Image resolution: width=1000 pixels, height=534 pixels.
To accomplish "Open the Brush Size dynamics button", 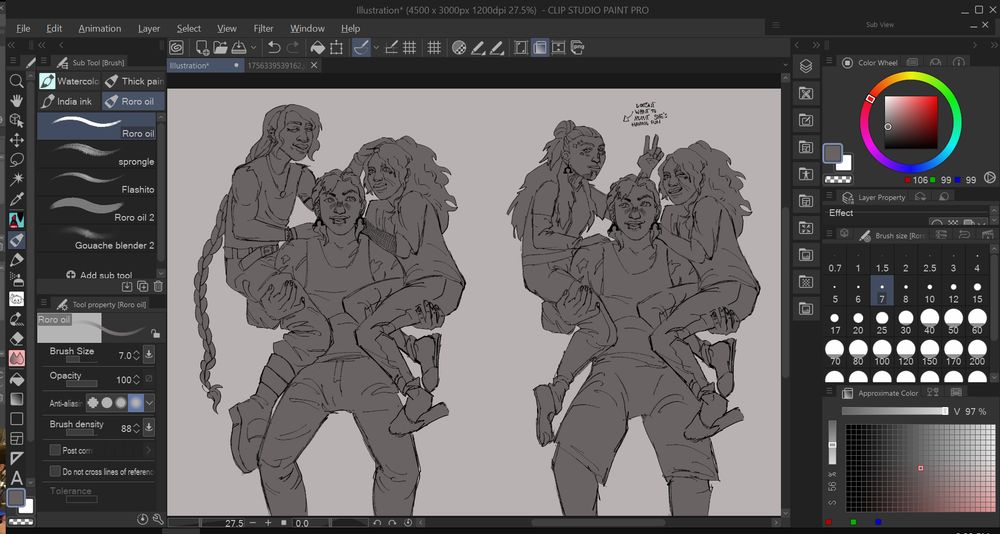I will click(x=149, y=354).
